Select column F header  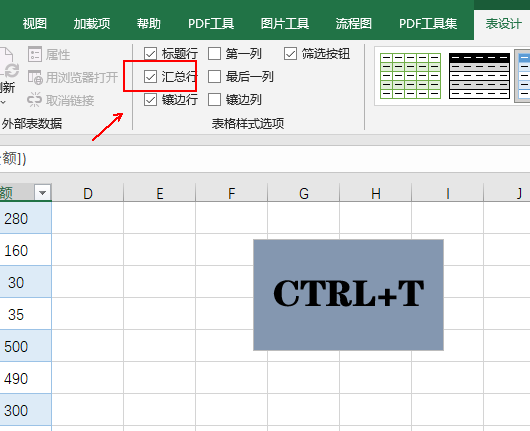[x=232, y=193]
